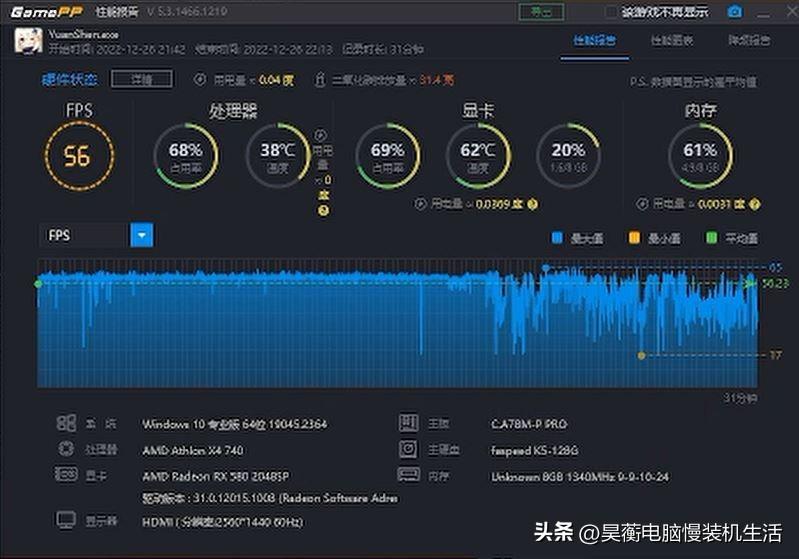Viewport: 799px width, 559px height.
Task: Open the YuanShen.exe game avatar thumbnail
Action: (29, 41)
